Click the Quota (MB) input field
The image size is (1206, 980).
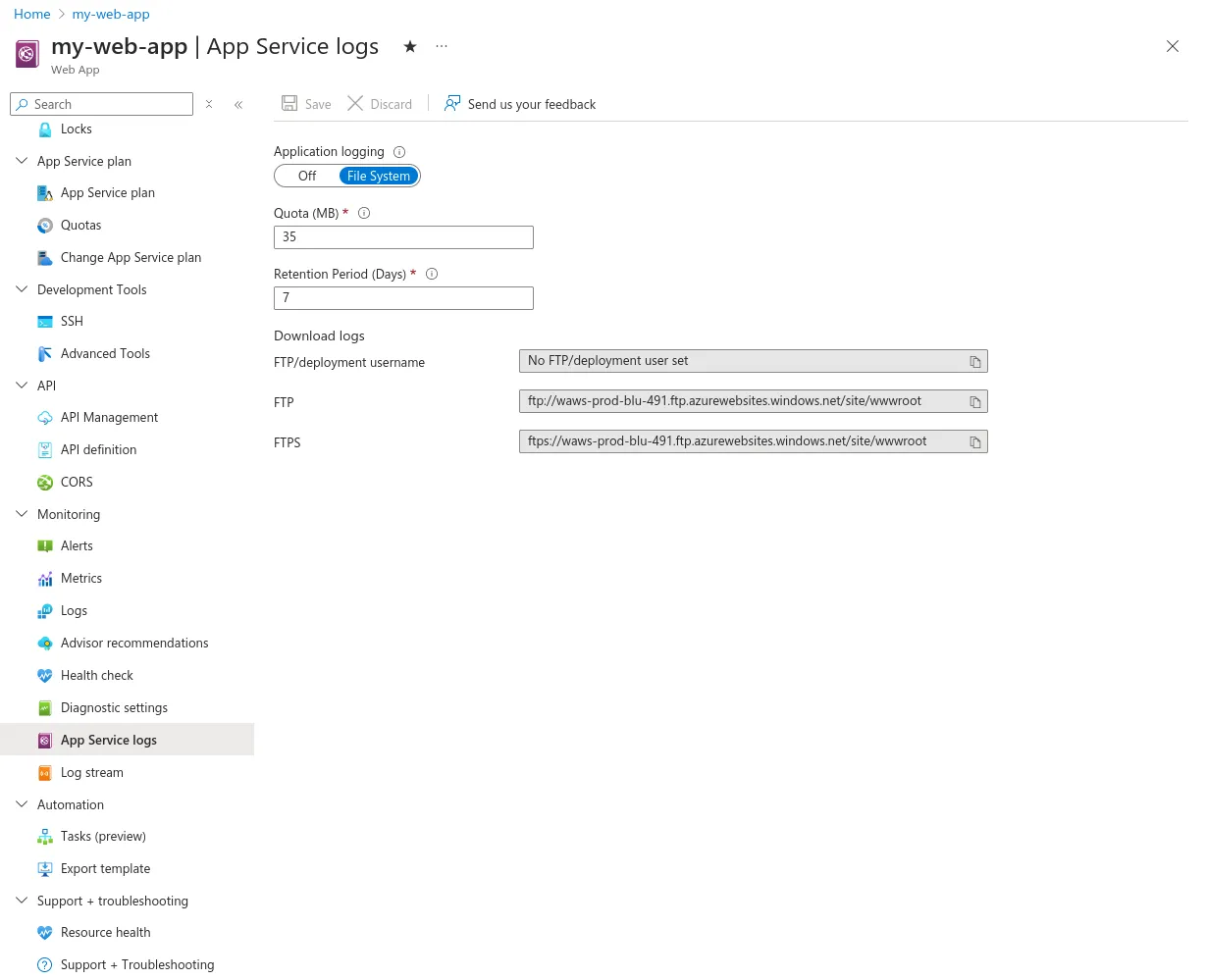pos(403,236)
